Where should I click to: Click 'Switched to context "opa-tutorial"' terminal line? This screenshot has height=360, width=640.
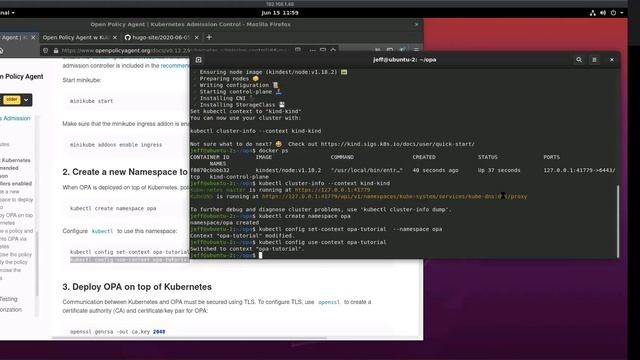[x=247, y=249]
